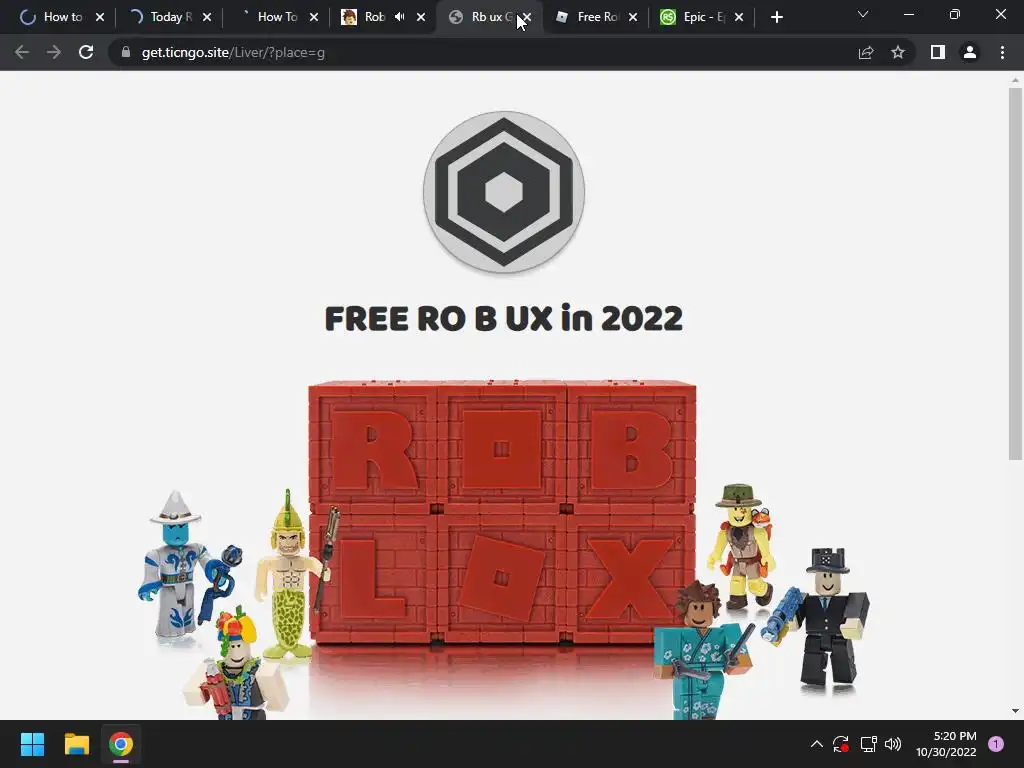Go back to previous page
This screenshot has height=768, width=1024.
point(22,52)
